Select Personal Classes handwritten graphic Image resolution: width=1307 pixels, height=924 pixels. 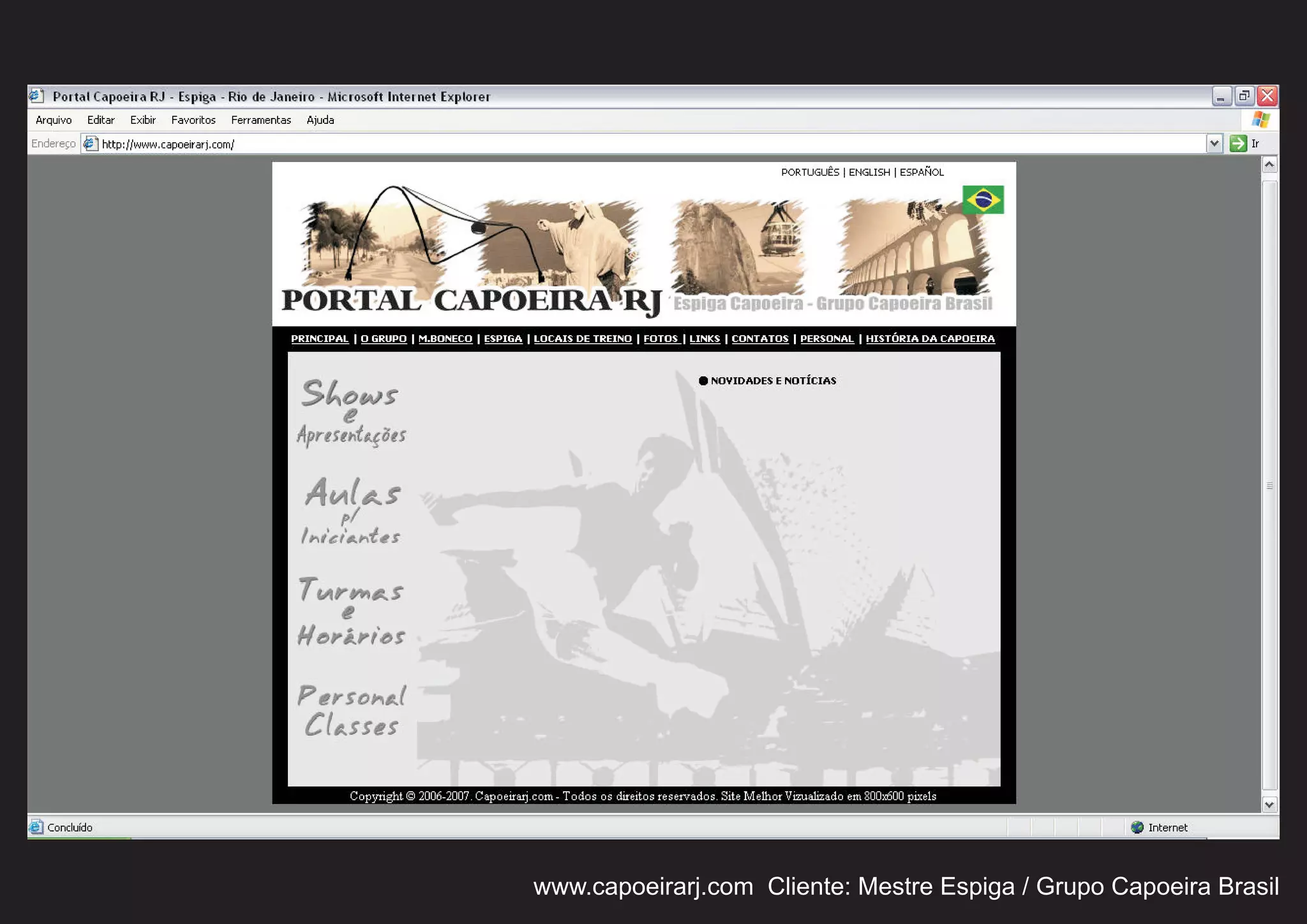351,711
